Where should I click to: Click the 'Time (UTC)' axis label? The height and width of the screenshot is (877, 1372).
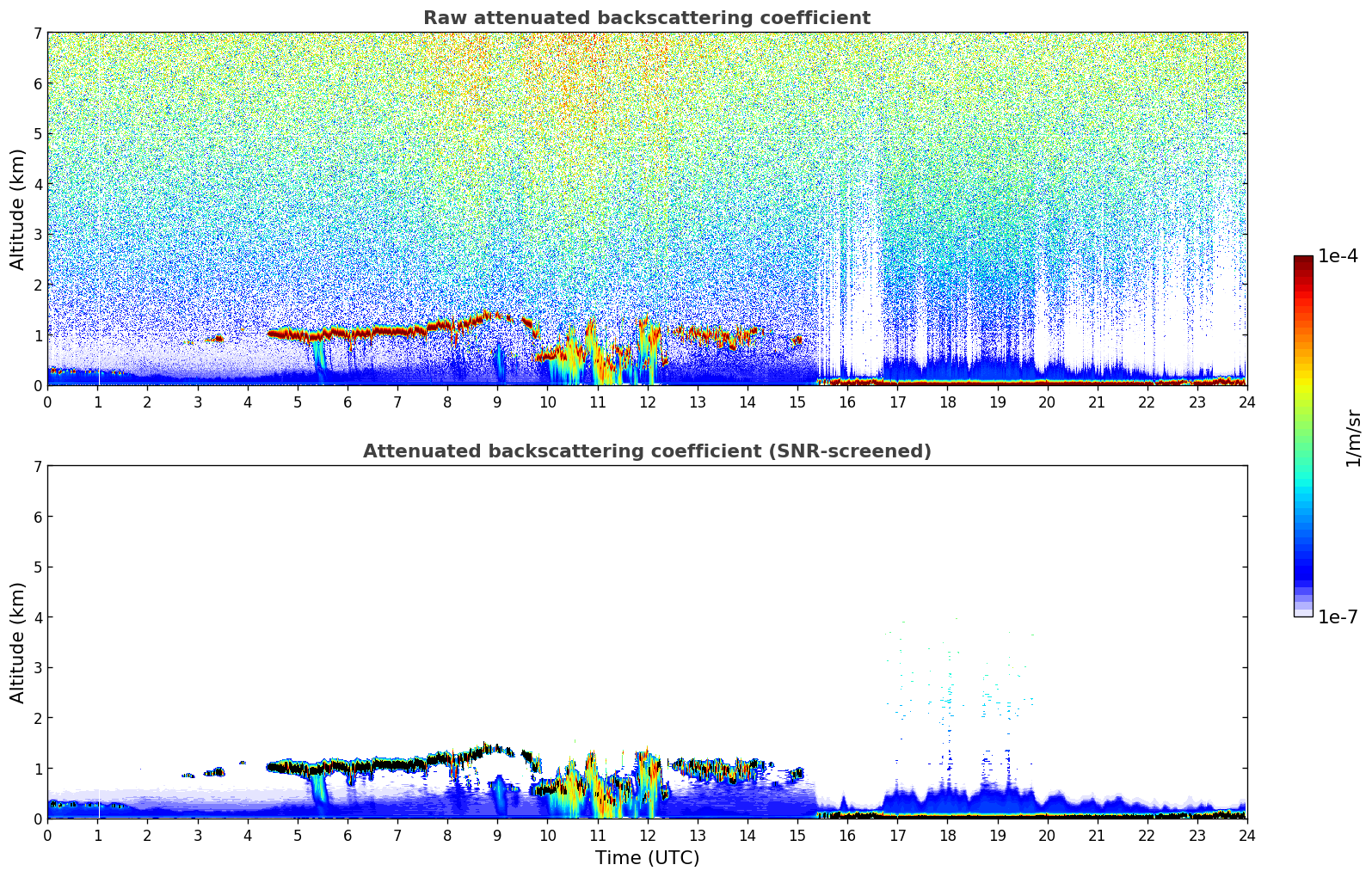pyautogui.click(x=647, y=858)
